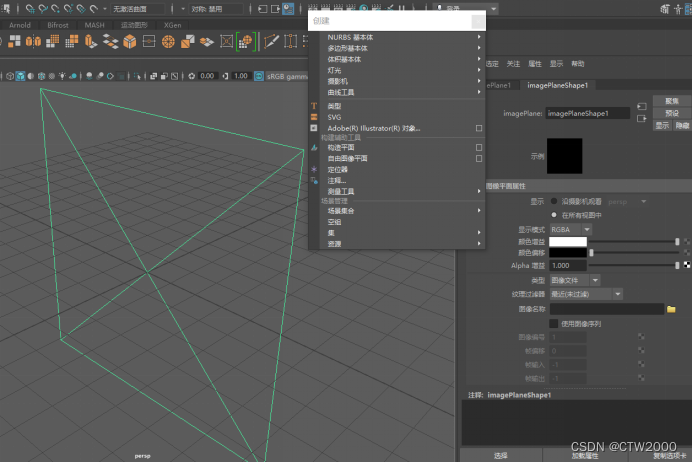The width and height of the screenshot is (693, 462).
Task: Click the output connection icon beside imagePlane field
Action: click(x=642, y=118)
